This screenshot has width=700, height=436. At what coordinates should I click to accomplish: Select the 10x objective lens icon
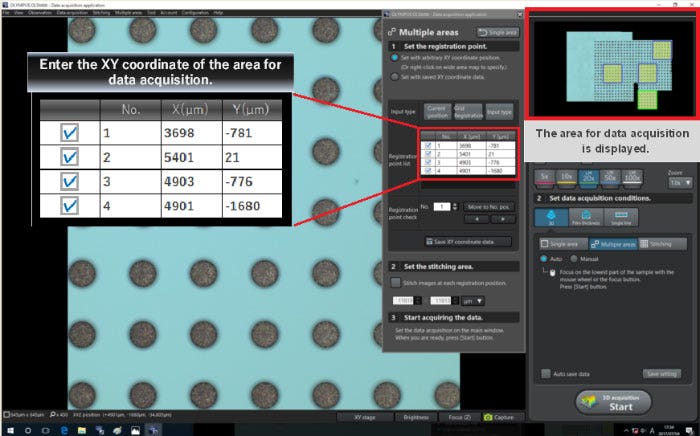[569, 176]
